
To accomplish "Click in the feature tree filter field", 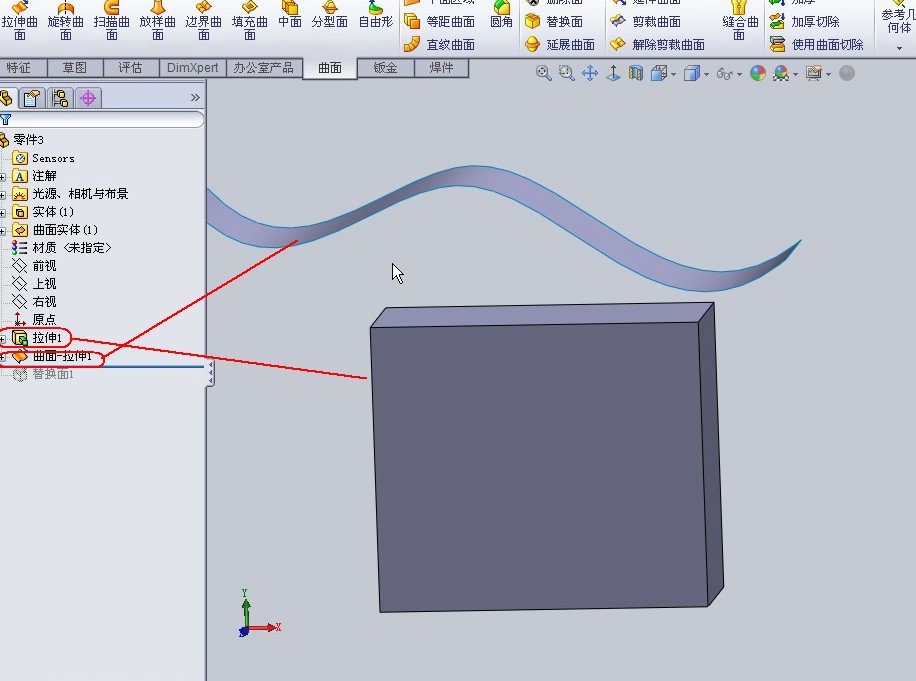I will [102, 119].
